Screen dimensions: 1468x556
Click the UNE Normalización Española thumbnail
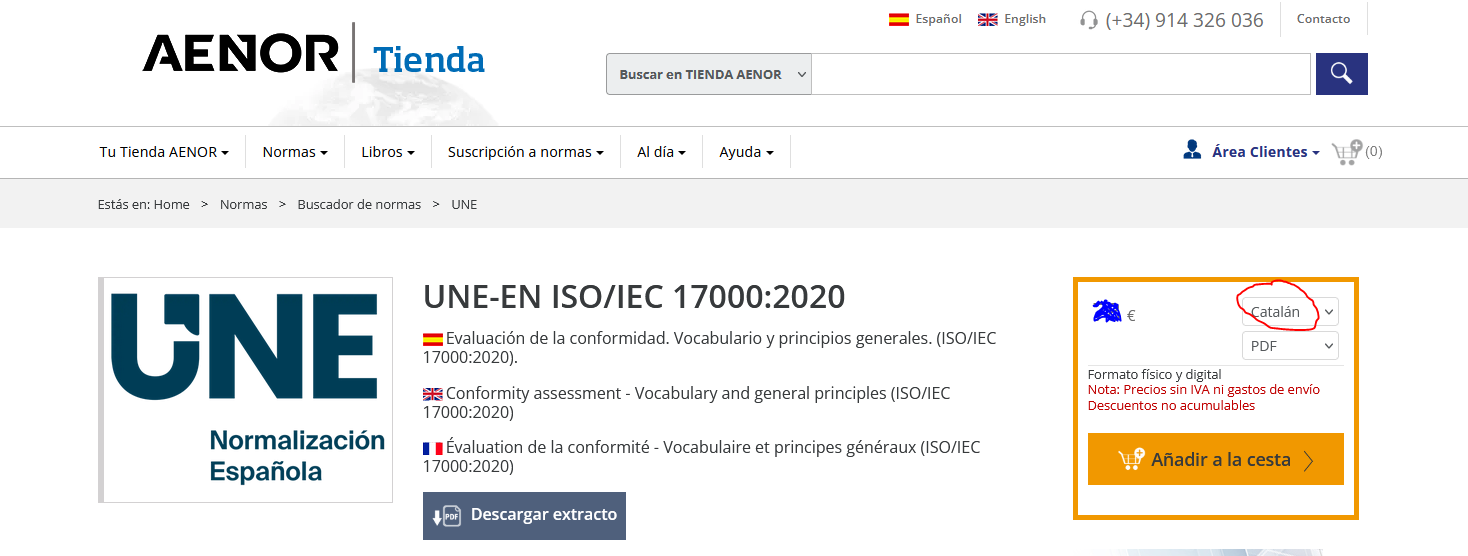tap(246, 390)
